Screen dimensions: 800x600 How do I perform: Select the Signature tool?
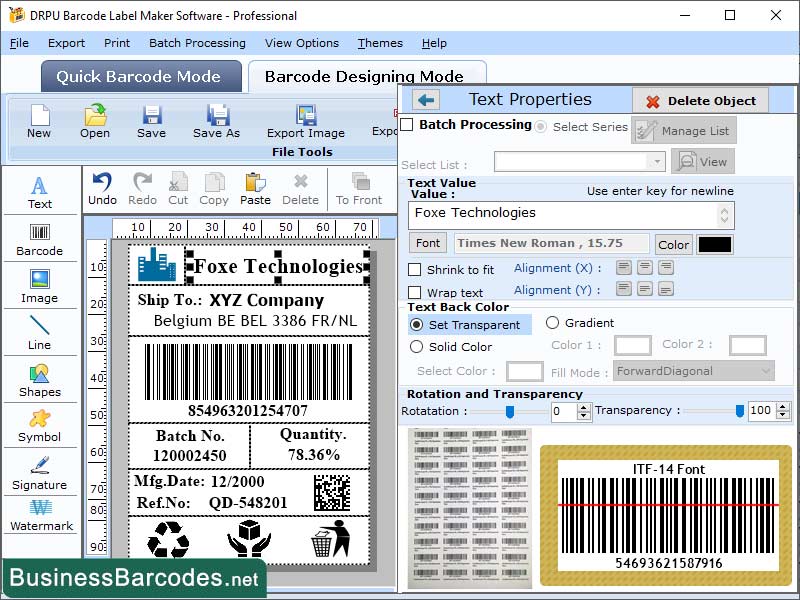coord(40,476)
